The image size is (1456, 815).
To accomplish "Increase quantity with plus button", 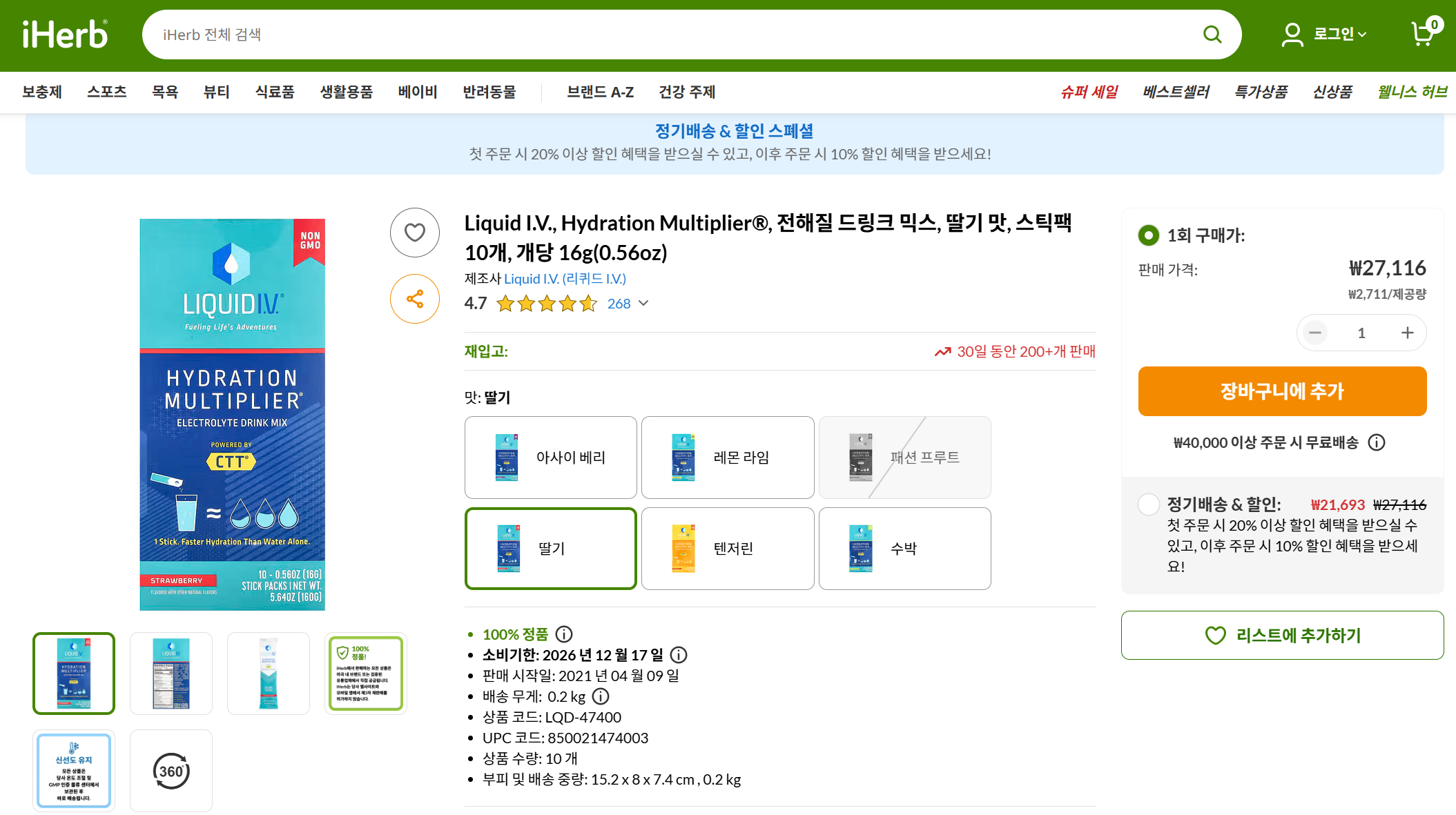I will click(1407, 333).
